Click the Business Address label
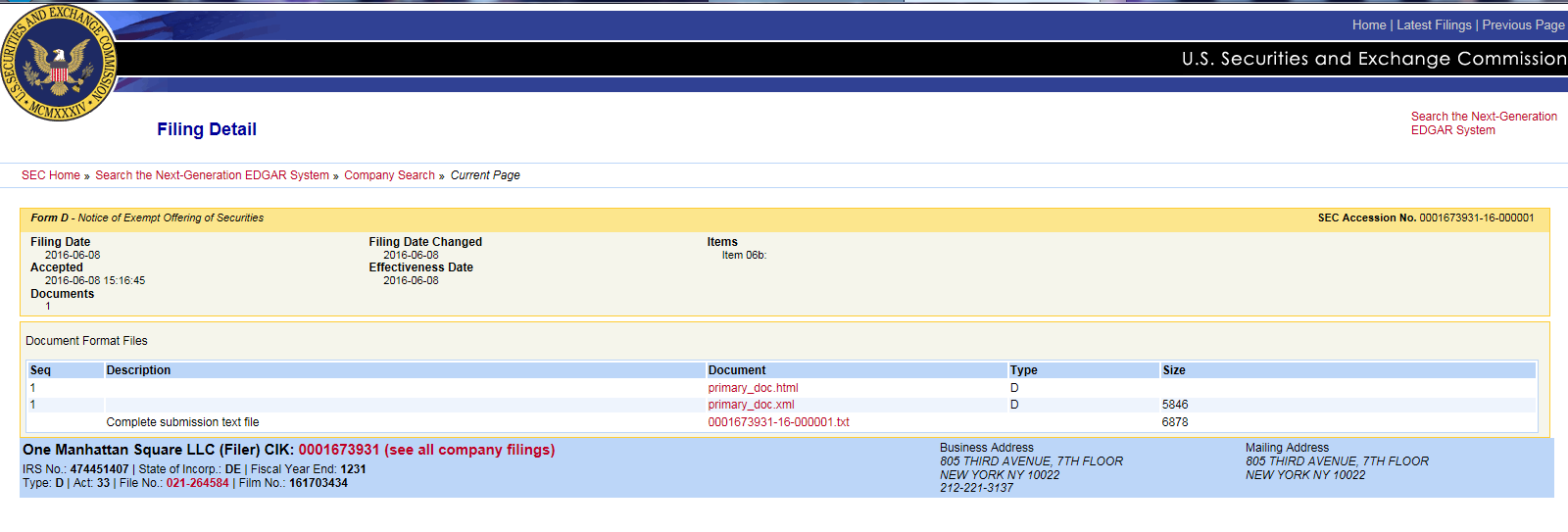The width and height of the screenshot is (1568, 532). (987, 448)
